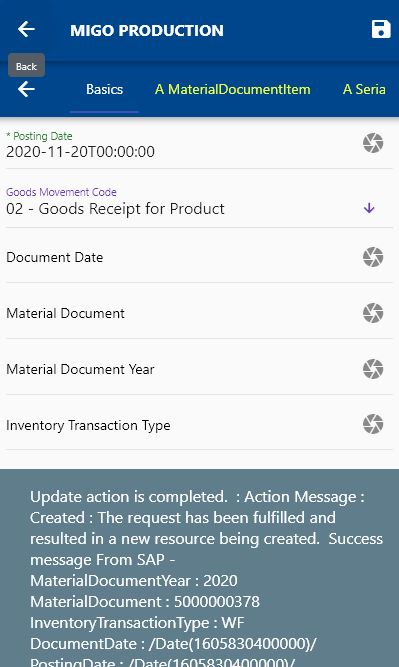Click the save disk icon
Screen dimensions: 399x667
[381, 29]
